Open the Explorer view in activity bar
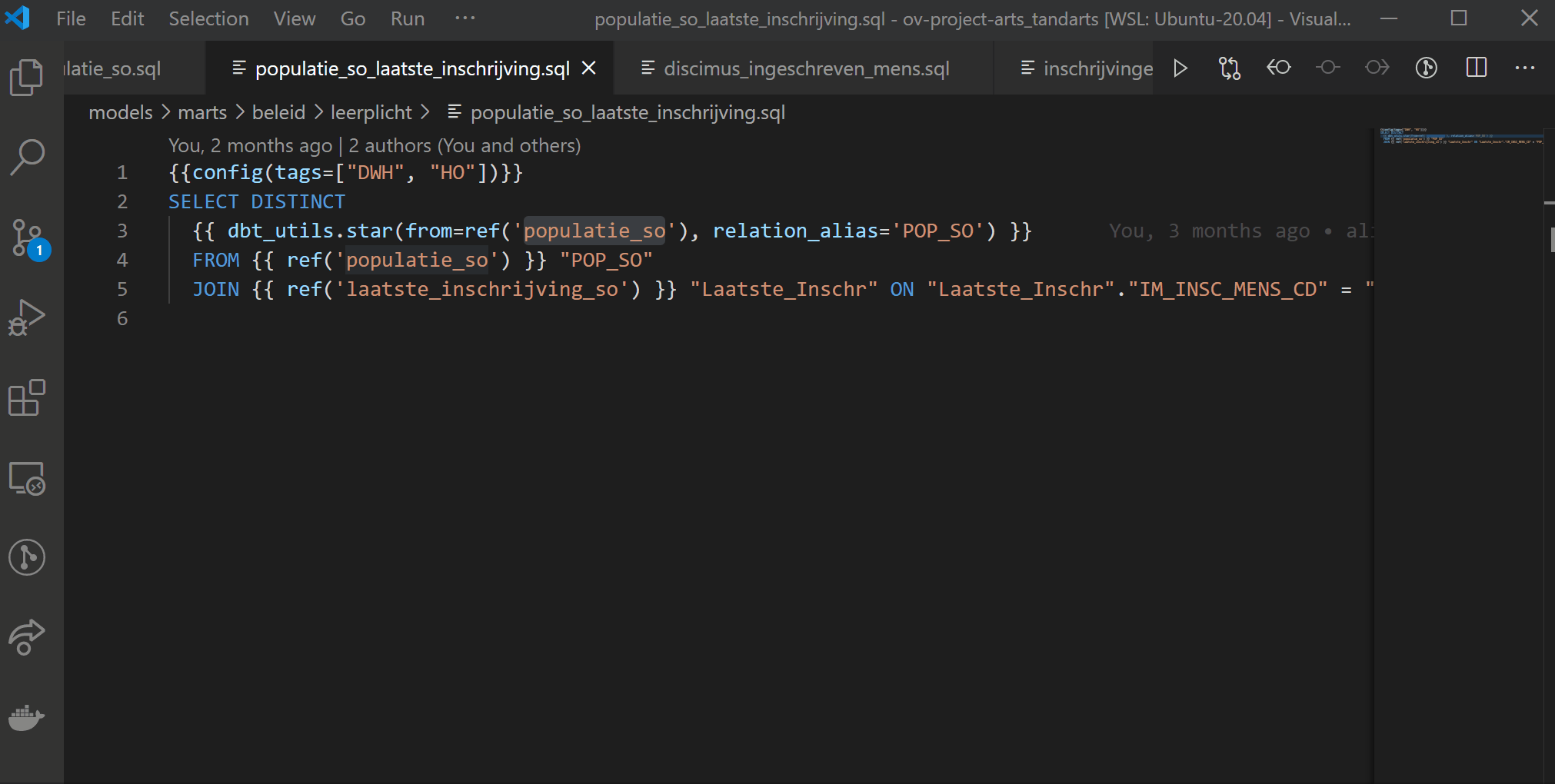Screen dimensions: 1555x784 click(27, 77)
